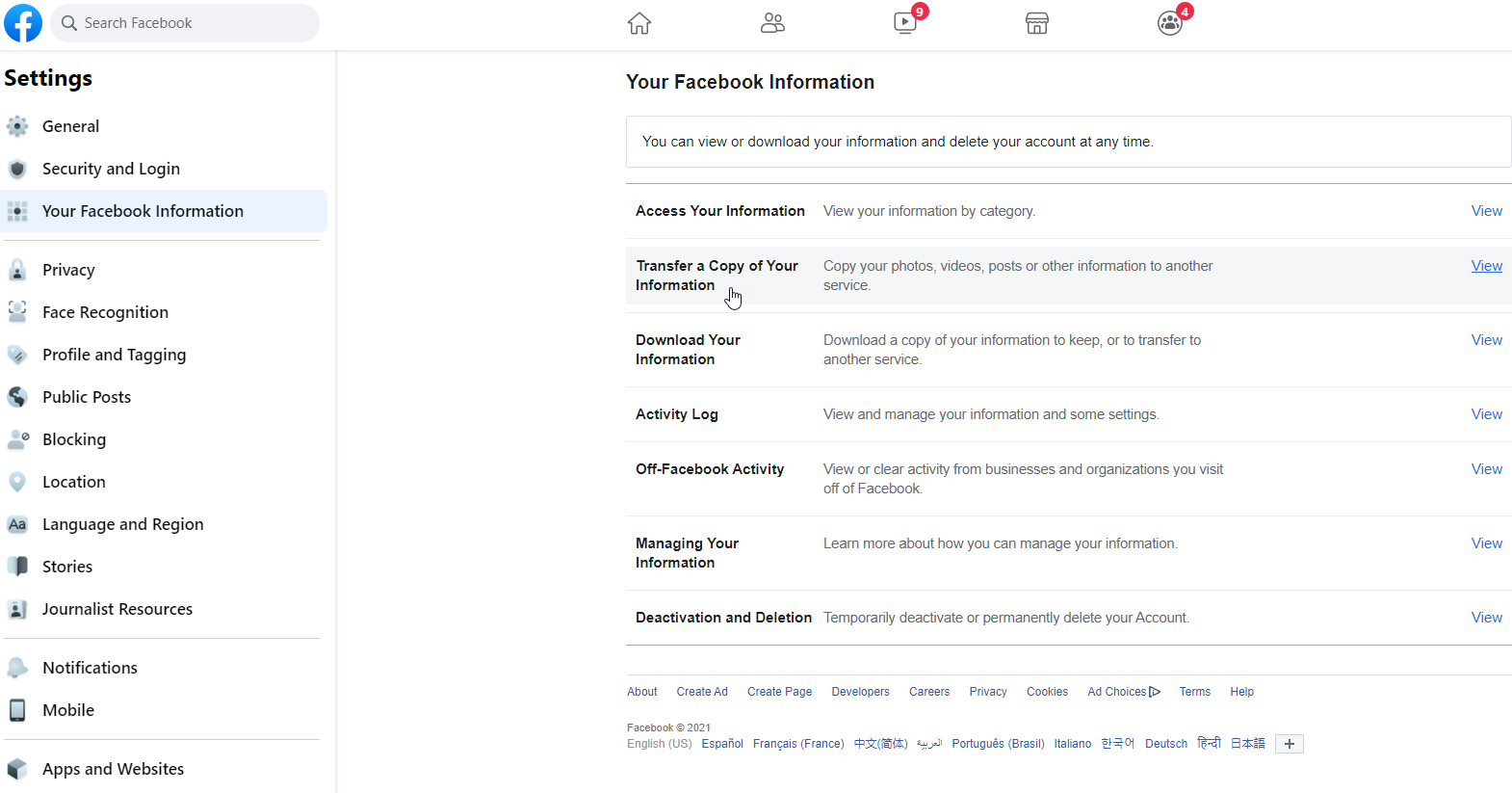The height and width of the screenshot is (793, 1512).
Task: Switch language to Français (France)
Action: (798, 744)
